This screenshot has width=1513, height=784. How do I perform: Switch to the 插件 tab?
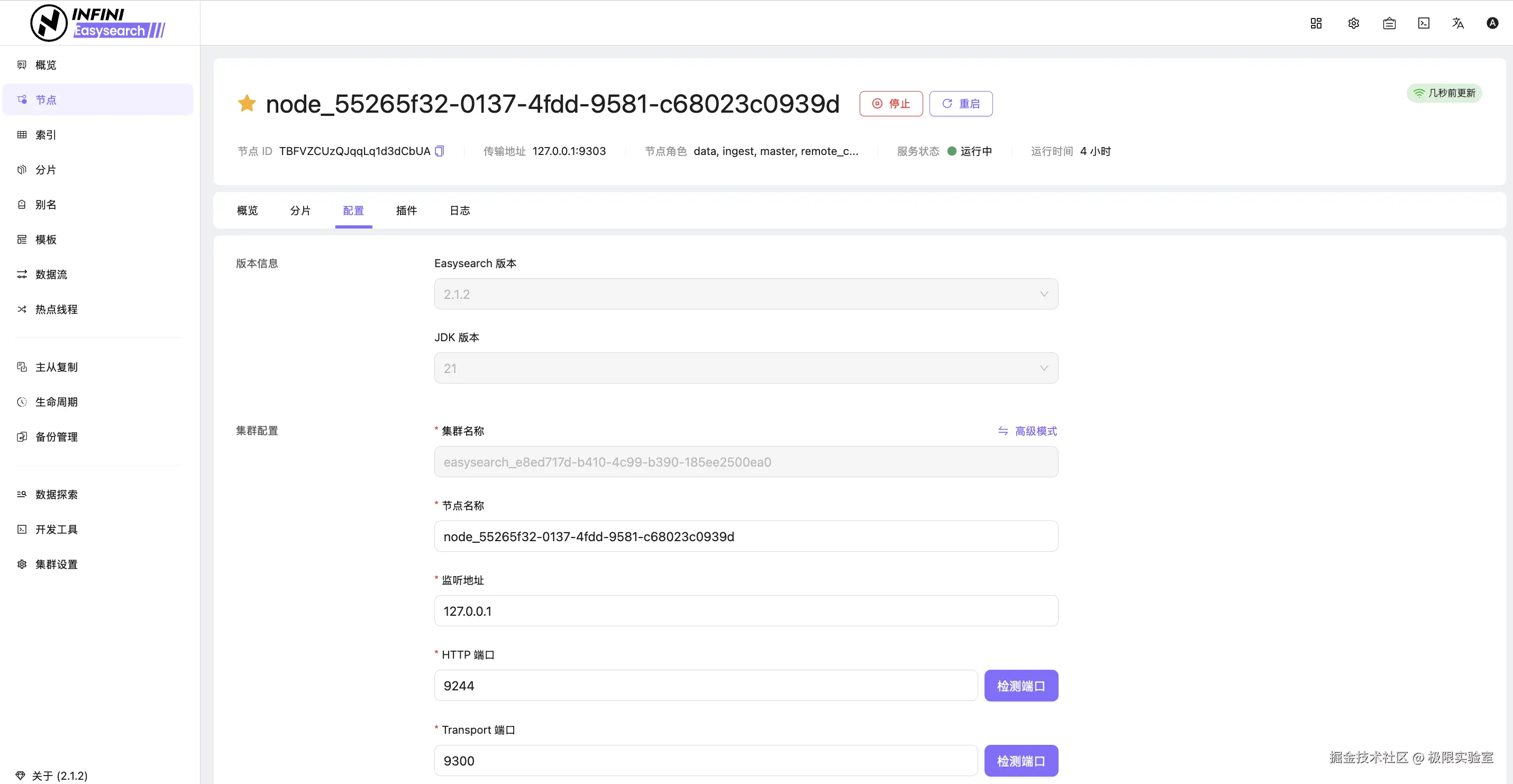[406, 210]
